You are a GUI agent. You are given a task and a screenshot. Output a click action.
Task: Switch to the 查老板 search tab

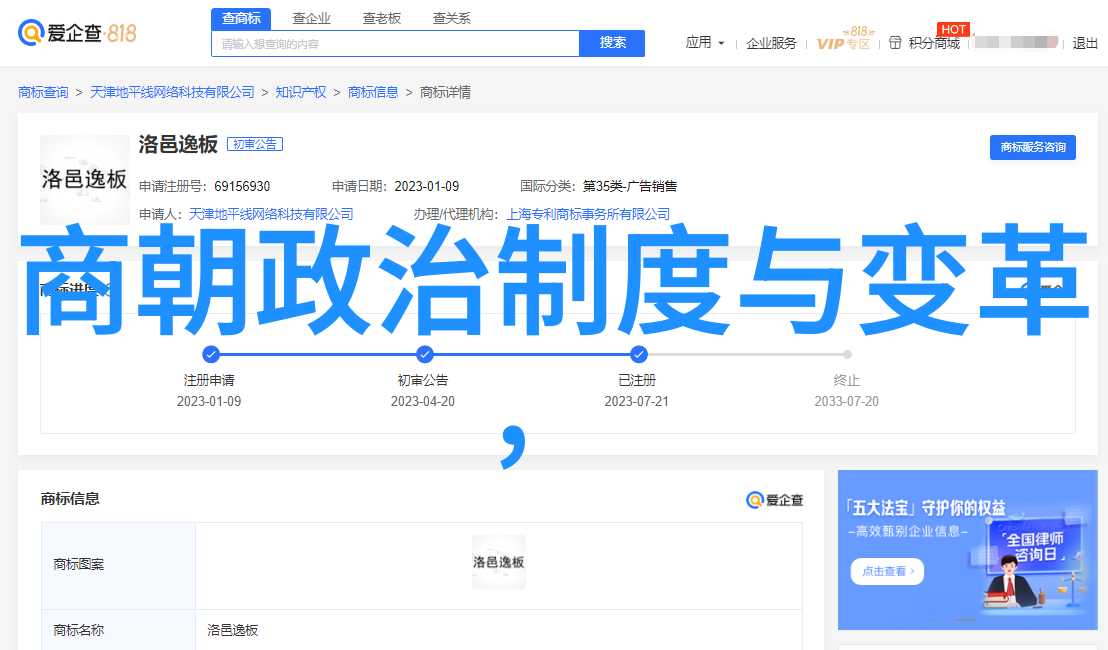(x=381, y=18)
